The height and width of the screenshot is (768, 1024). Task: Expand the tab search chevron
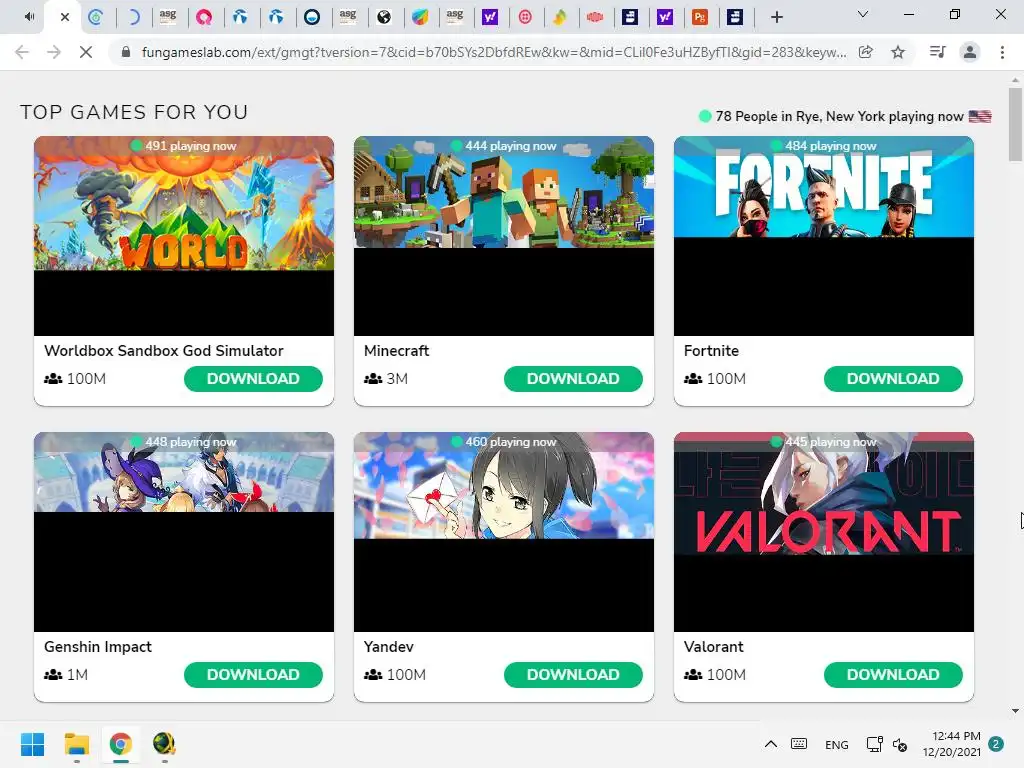[863, 14]
